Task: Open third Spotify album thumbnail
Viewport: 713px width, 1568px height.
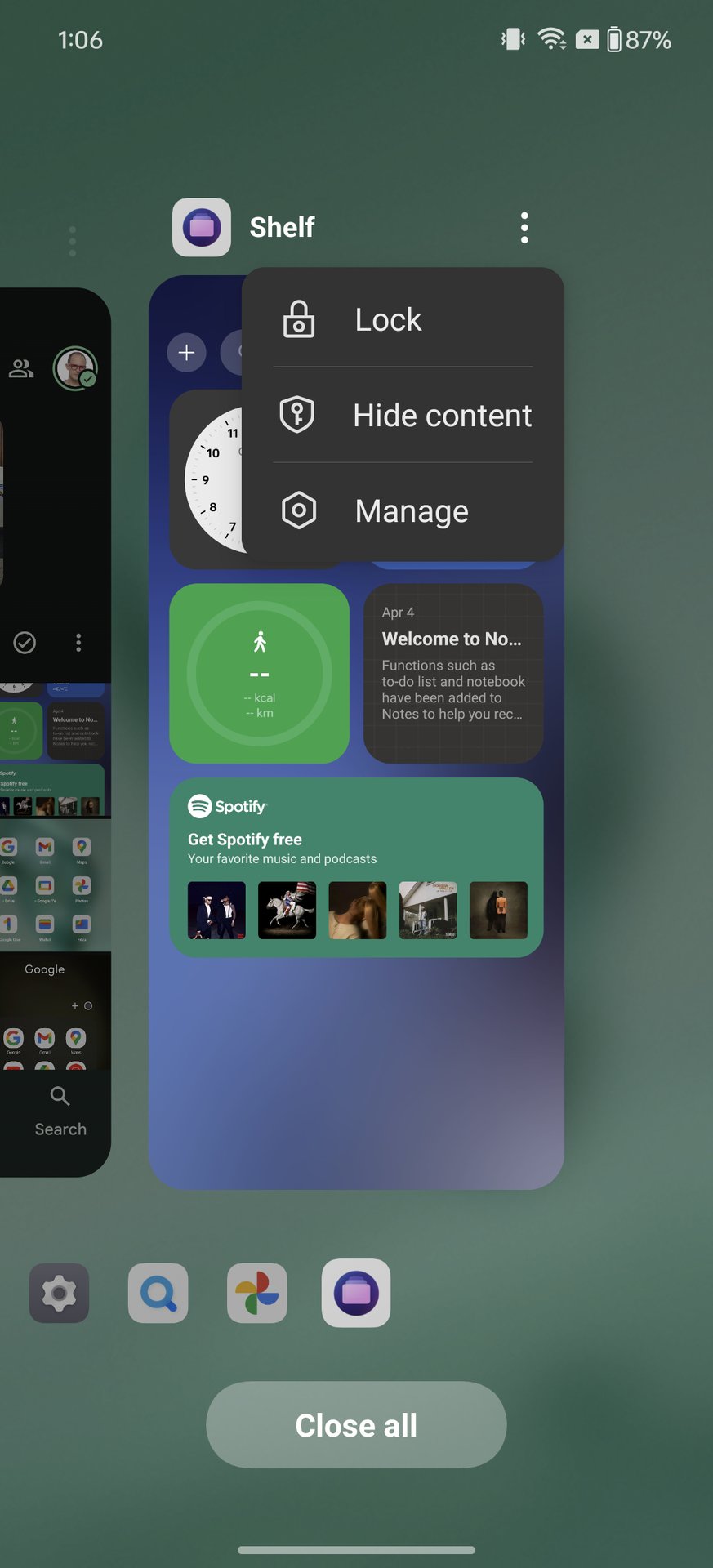Action: pyautogui.click(x=358, y=910)
